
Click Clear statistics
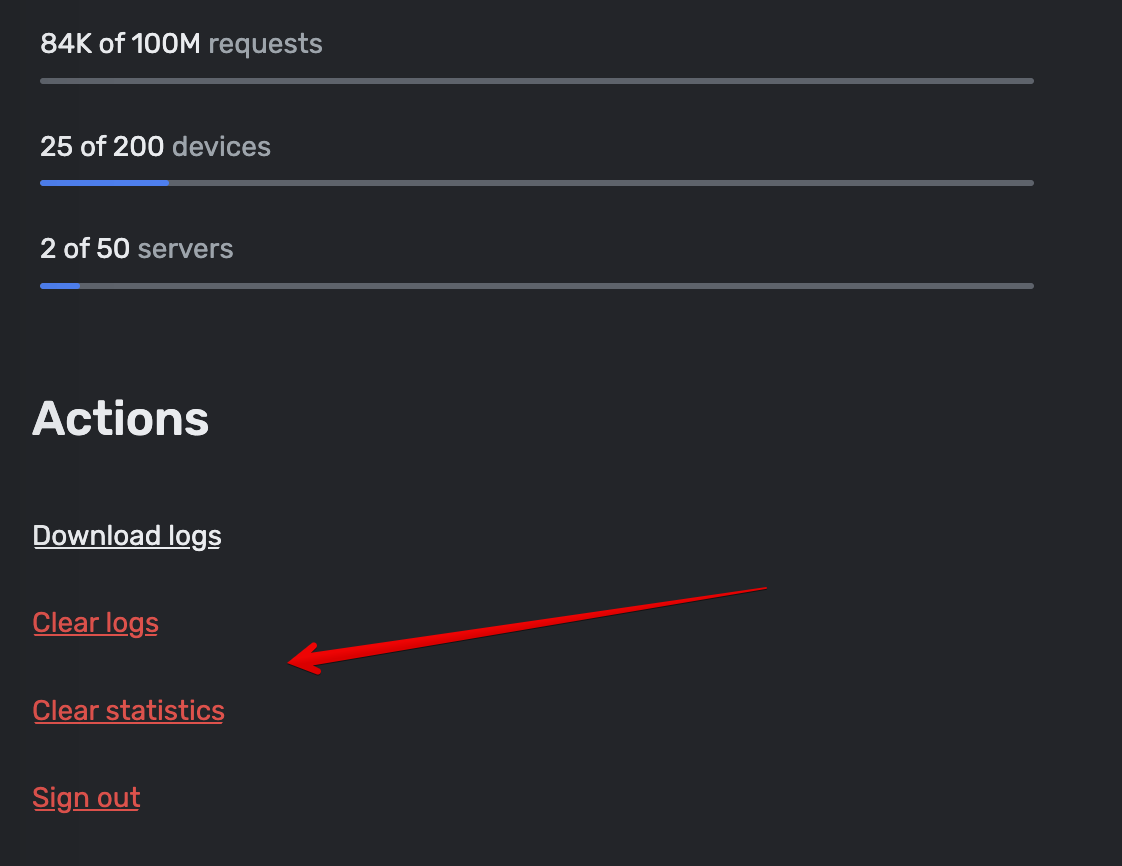click(x=128, y=710)
